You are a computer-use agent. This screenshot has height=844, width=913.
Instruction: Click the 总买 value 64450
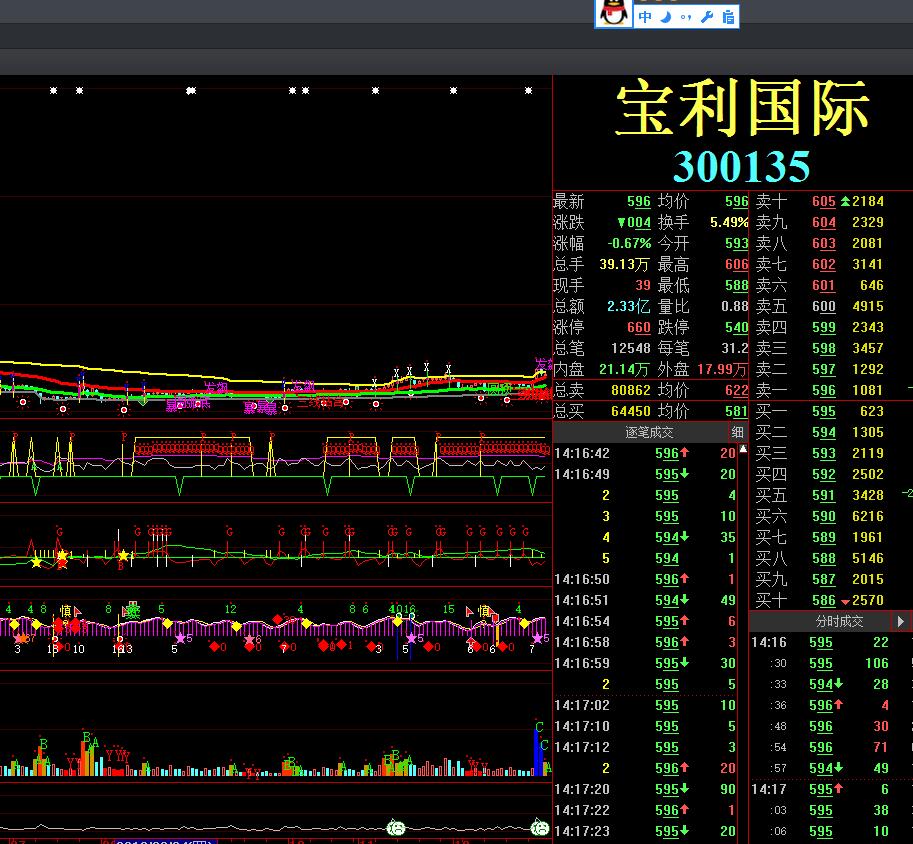point(631,411)
